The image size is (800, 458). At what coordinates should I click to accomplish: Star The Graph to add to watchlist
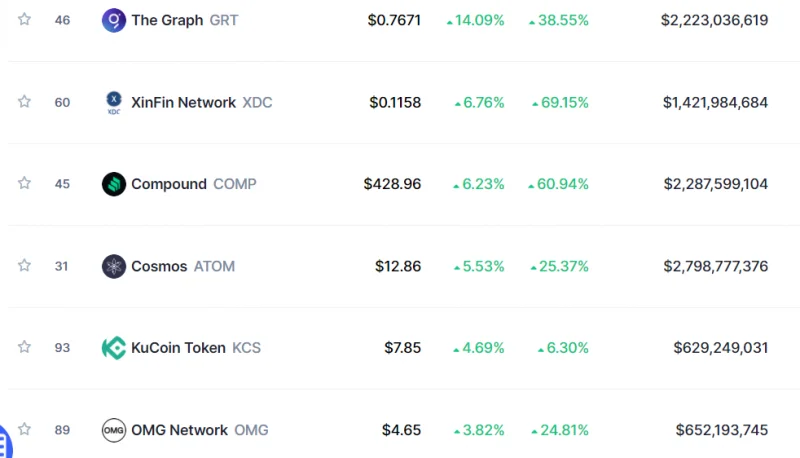pyautogui.click(x=24, y=19)
